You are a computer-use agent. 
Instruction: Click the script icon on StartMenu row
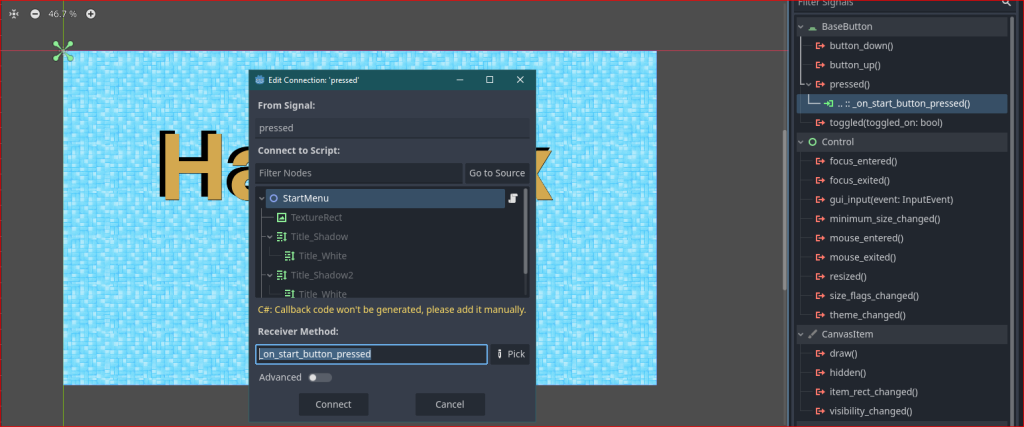tap(513, 199)
